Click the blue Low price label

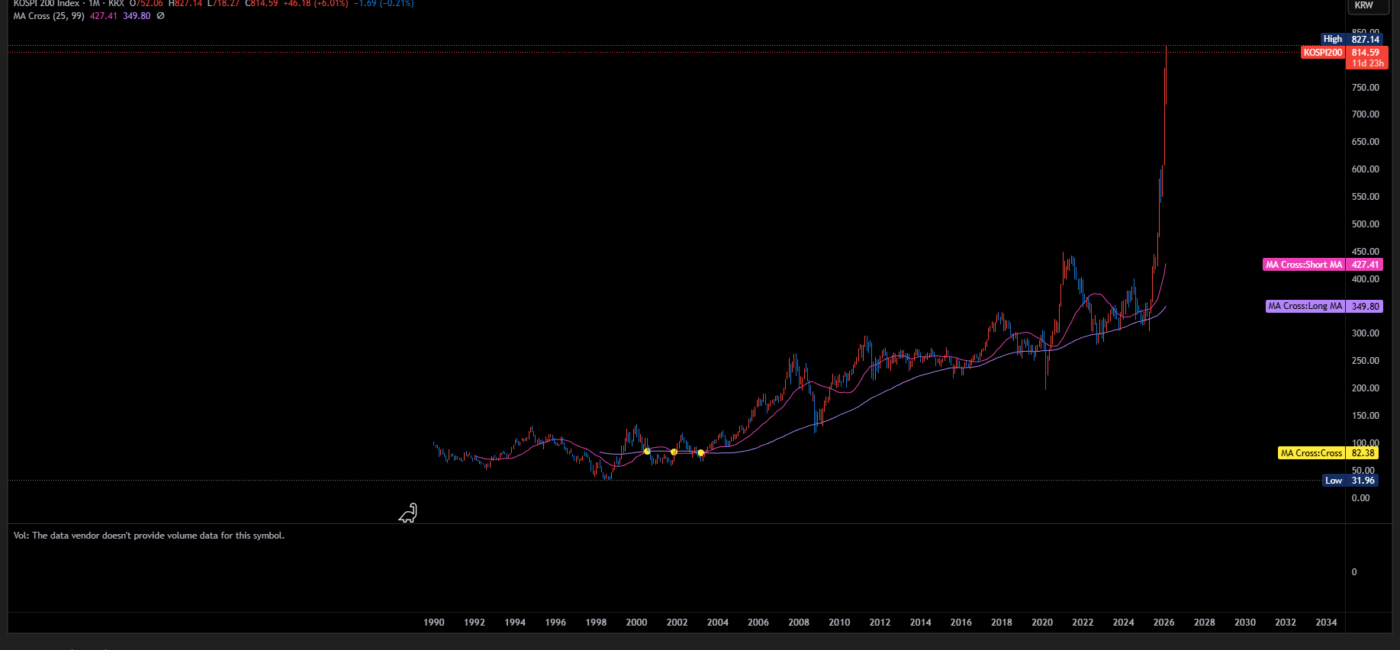[1332, 480]
